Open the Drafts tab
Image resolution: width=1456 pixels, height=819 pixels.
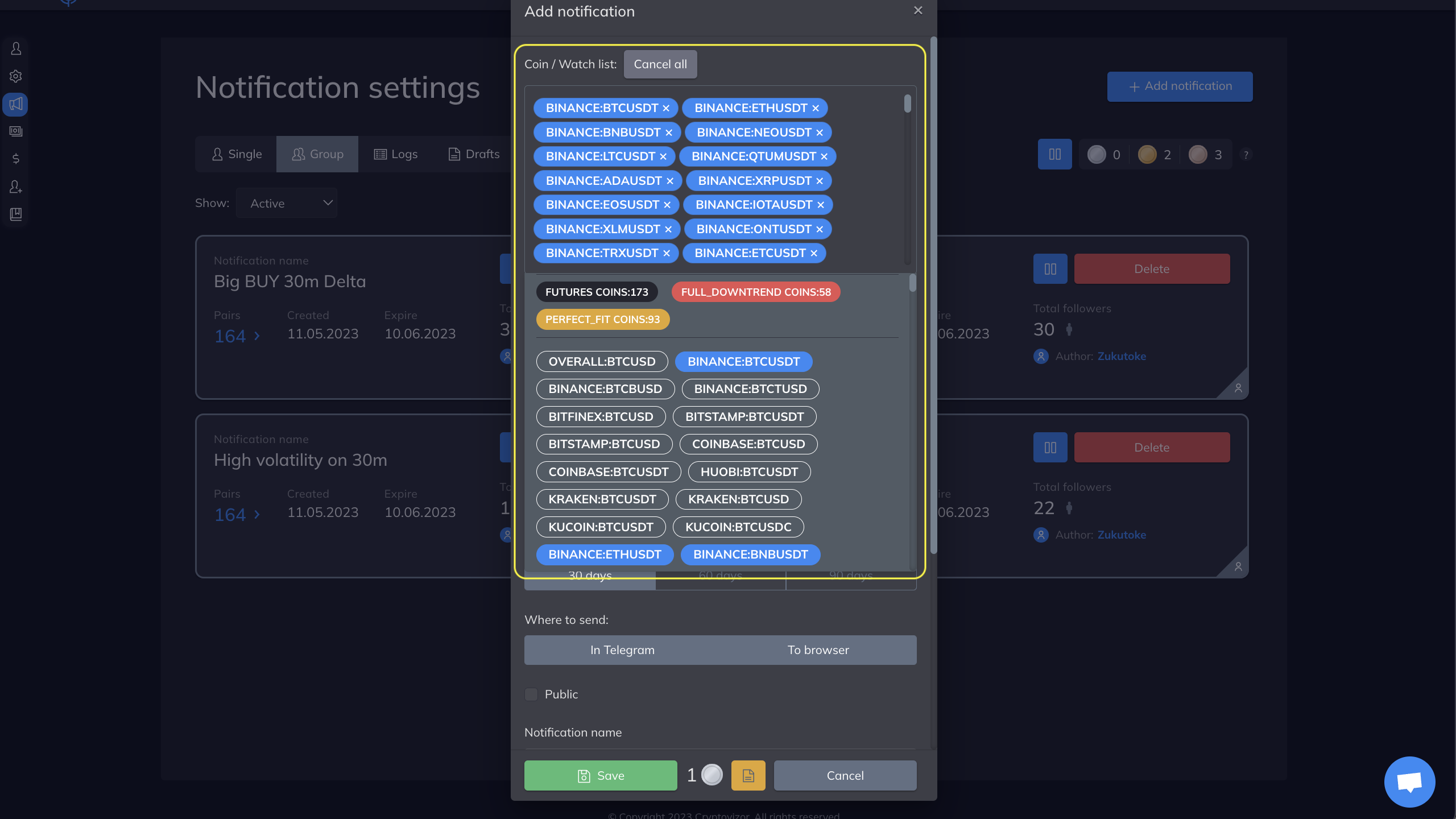pyautogui.click(x=474, y=154)
